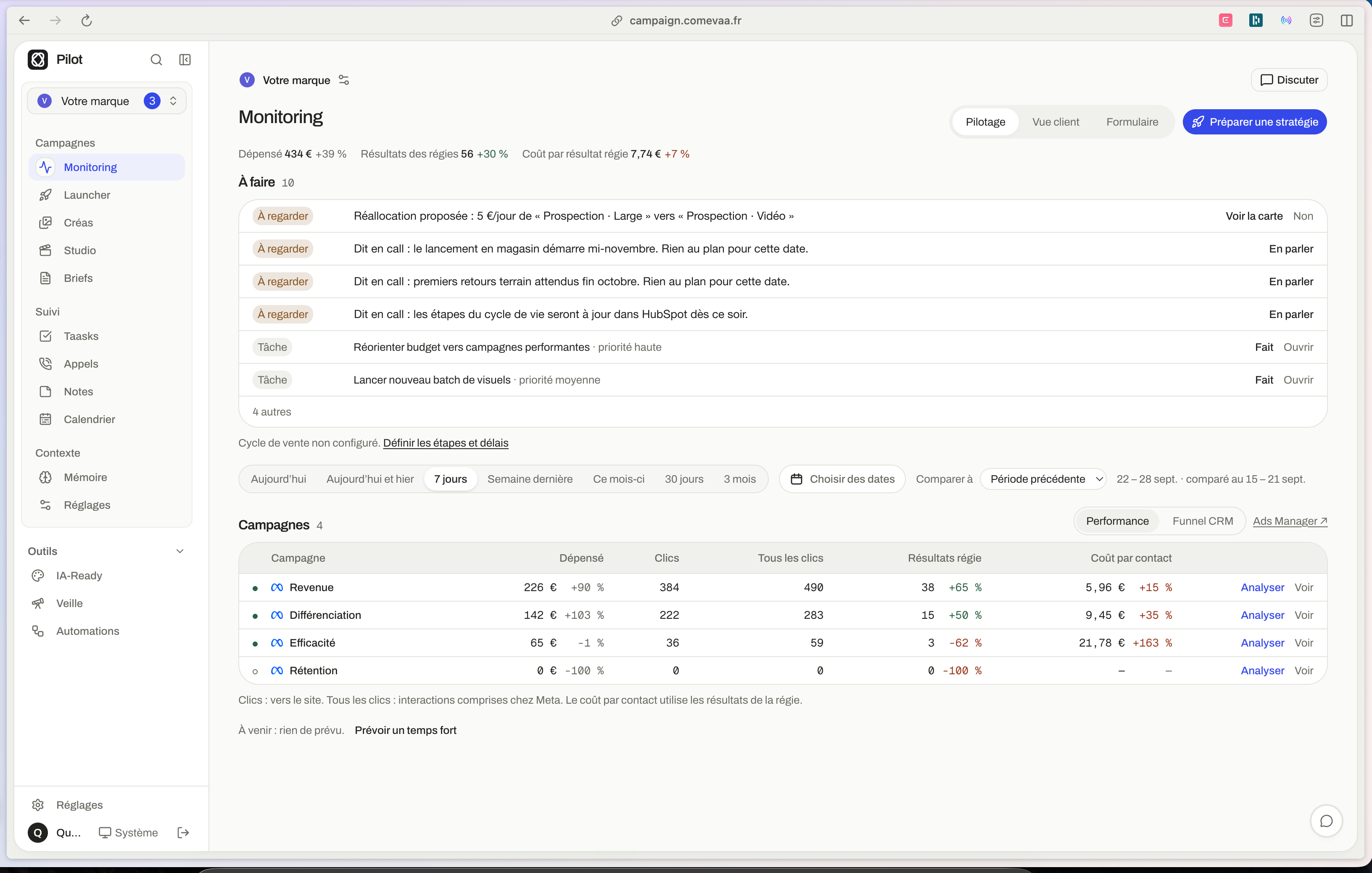Open the Votre marque brand switcher
The width and height of the screenshot is (1372, 873).
point(106,101)
